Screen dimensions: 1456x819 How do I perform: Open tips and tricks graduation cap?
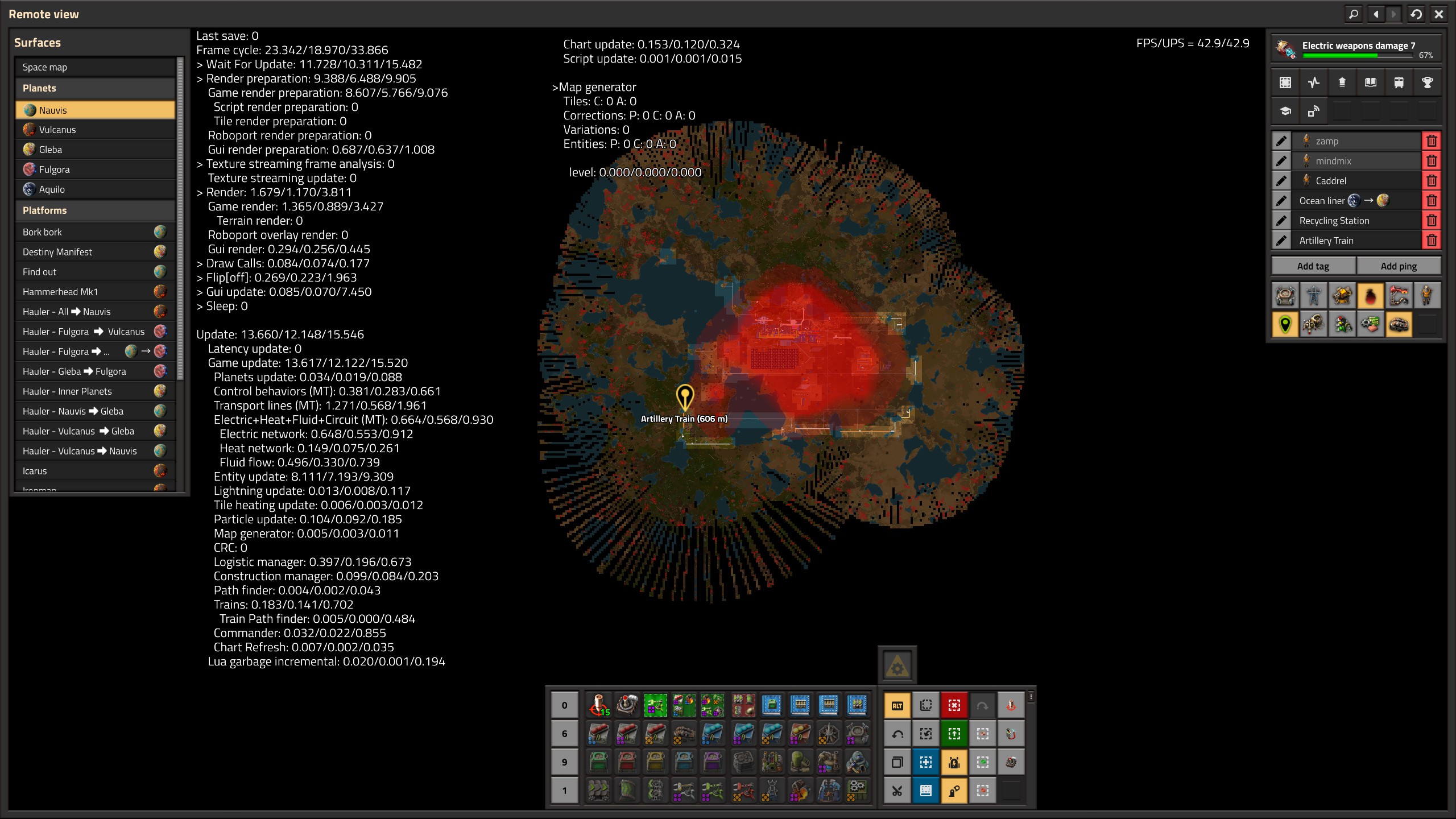click(x=1285, y=111)
